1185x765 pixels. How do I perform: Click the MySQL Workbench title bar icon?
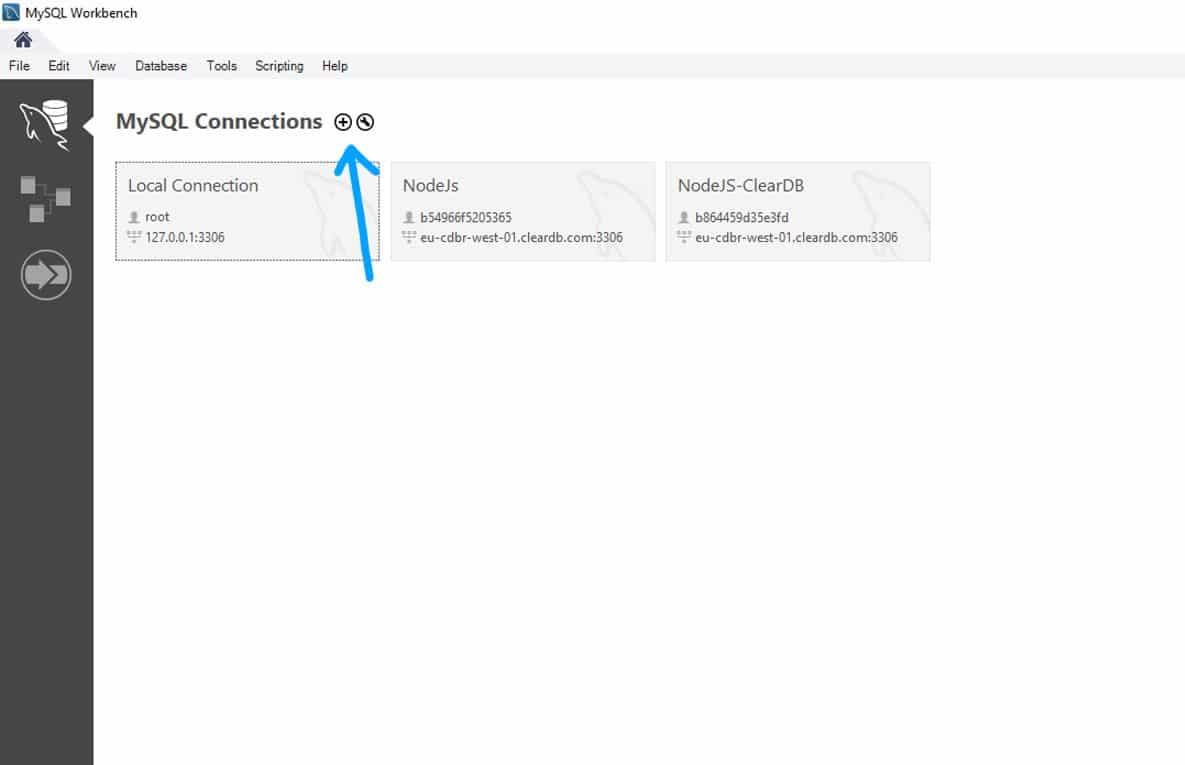click(x=11, y=12)
